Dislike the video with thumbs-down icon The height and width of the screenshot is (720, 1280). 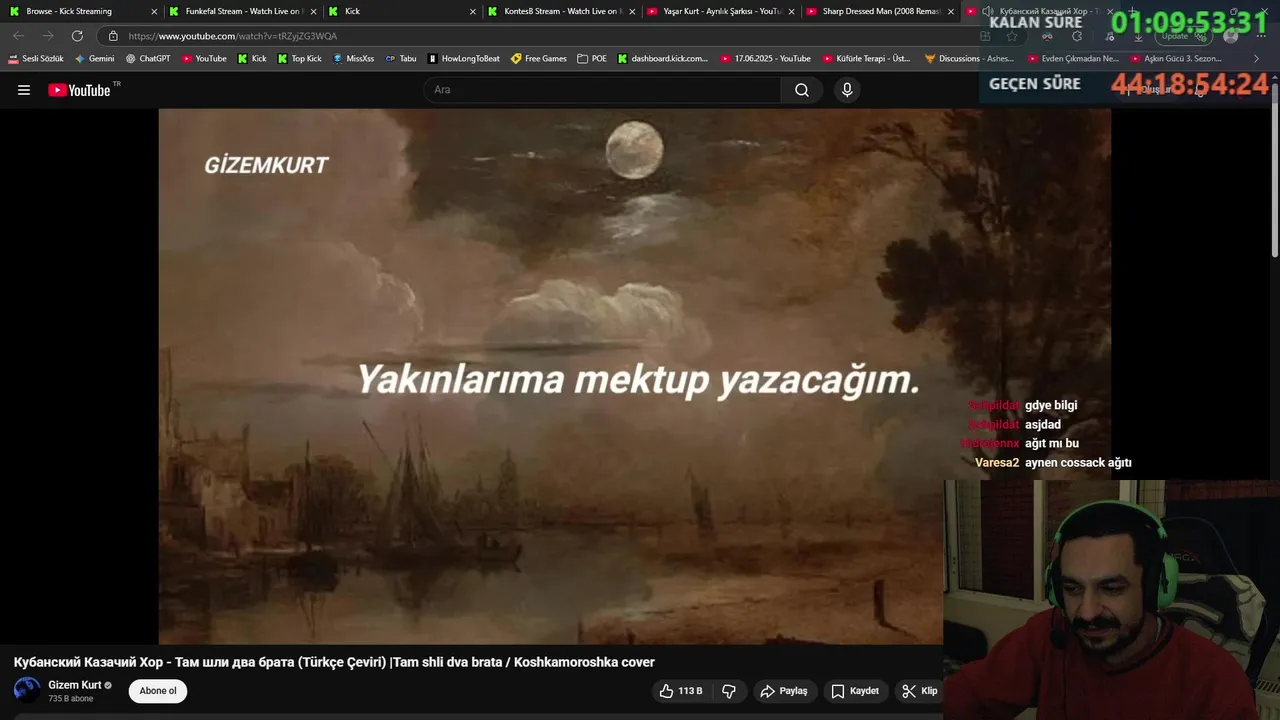point(729,691)
